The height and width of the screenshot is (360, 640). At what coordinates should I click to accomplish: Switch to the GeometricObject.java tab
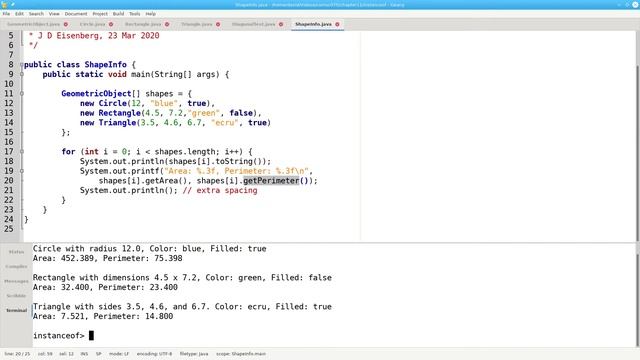[33, 24]
